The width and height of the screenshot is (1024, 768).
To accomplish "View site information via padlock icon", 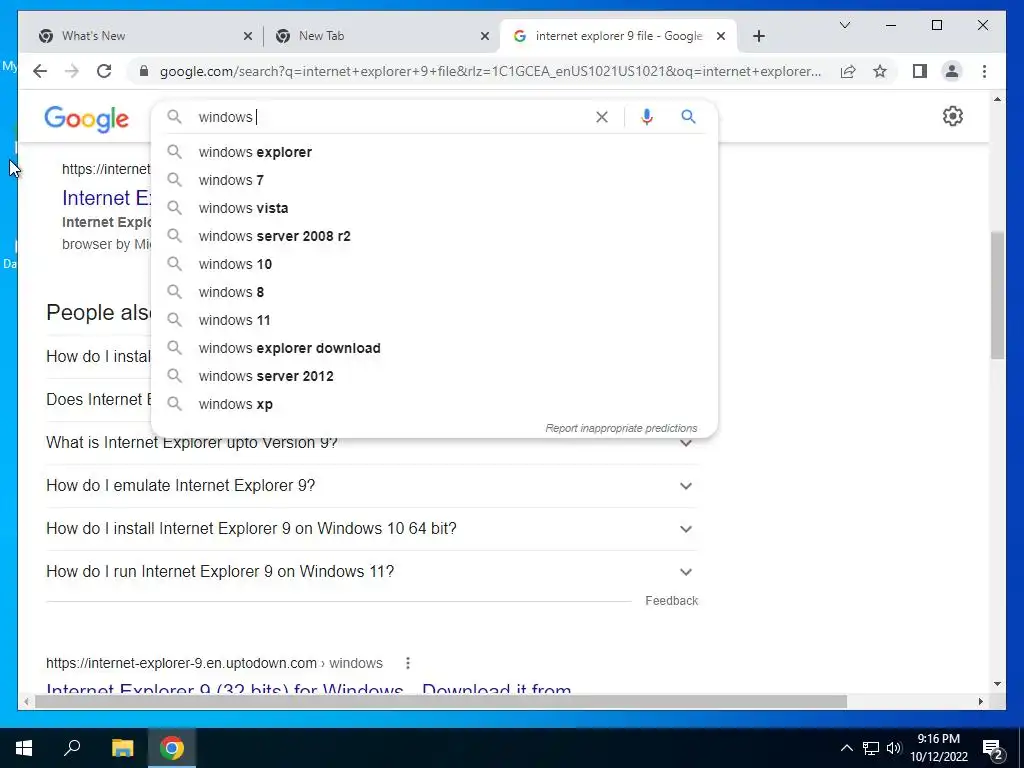I will tap(144, 71).
